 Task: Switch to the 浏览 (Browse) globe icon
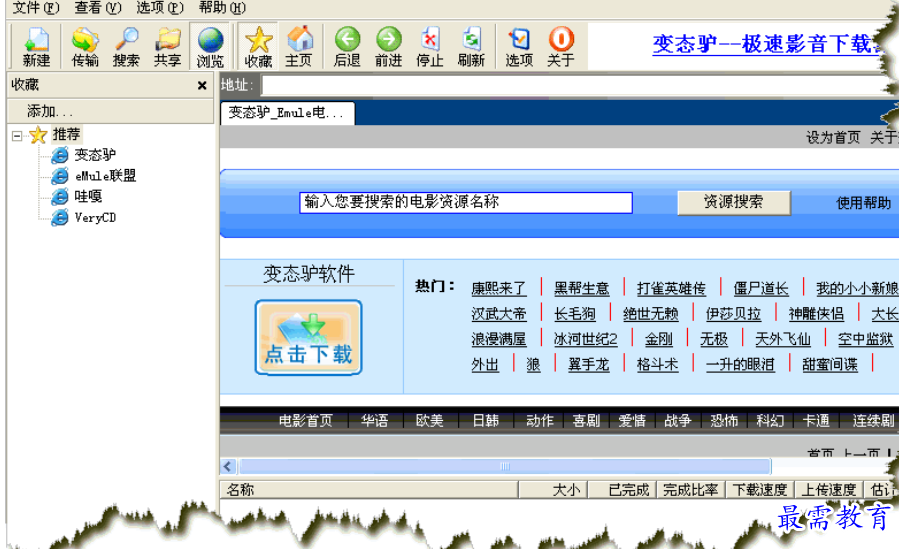tap(210, 46)
